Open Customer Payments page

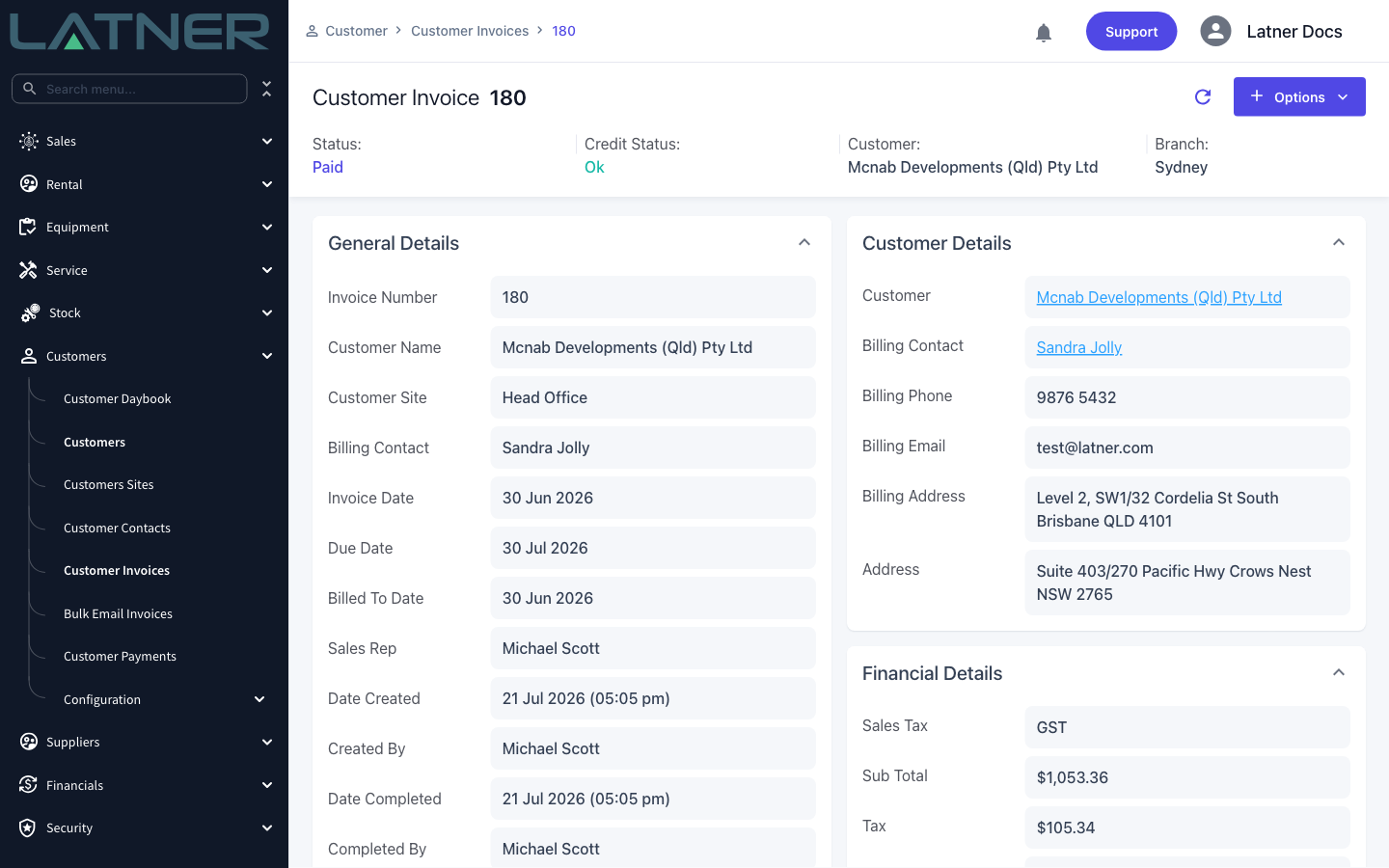click(x=120, y=656)
